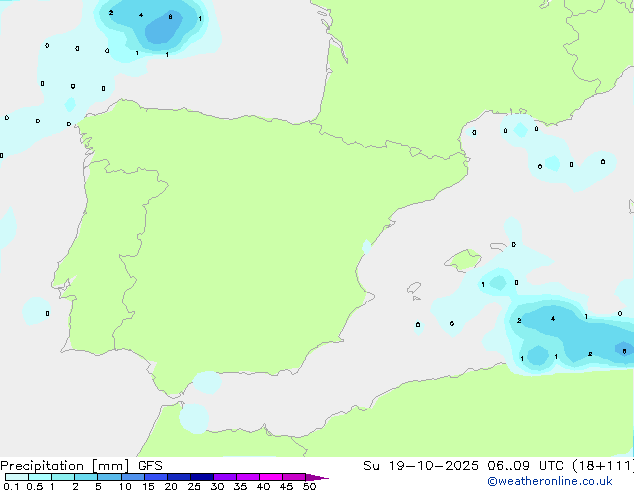The height and width of the screenshot is (490, 634).
Task: Select the 5 mm legend swatch
Action: 109,477
